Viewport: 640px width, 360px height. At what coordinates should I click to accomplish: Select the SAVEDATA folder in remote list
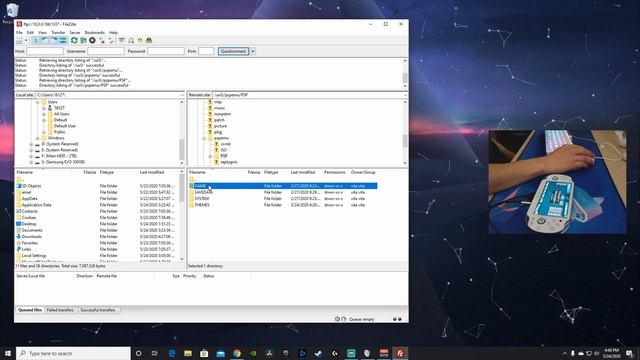(x=282, y=192)
